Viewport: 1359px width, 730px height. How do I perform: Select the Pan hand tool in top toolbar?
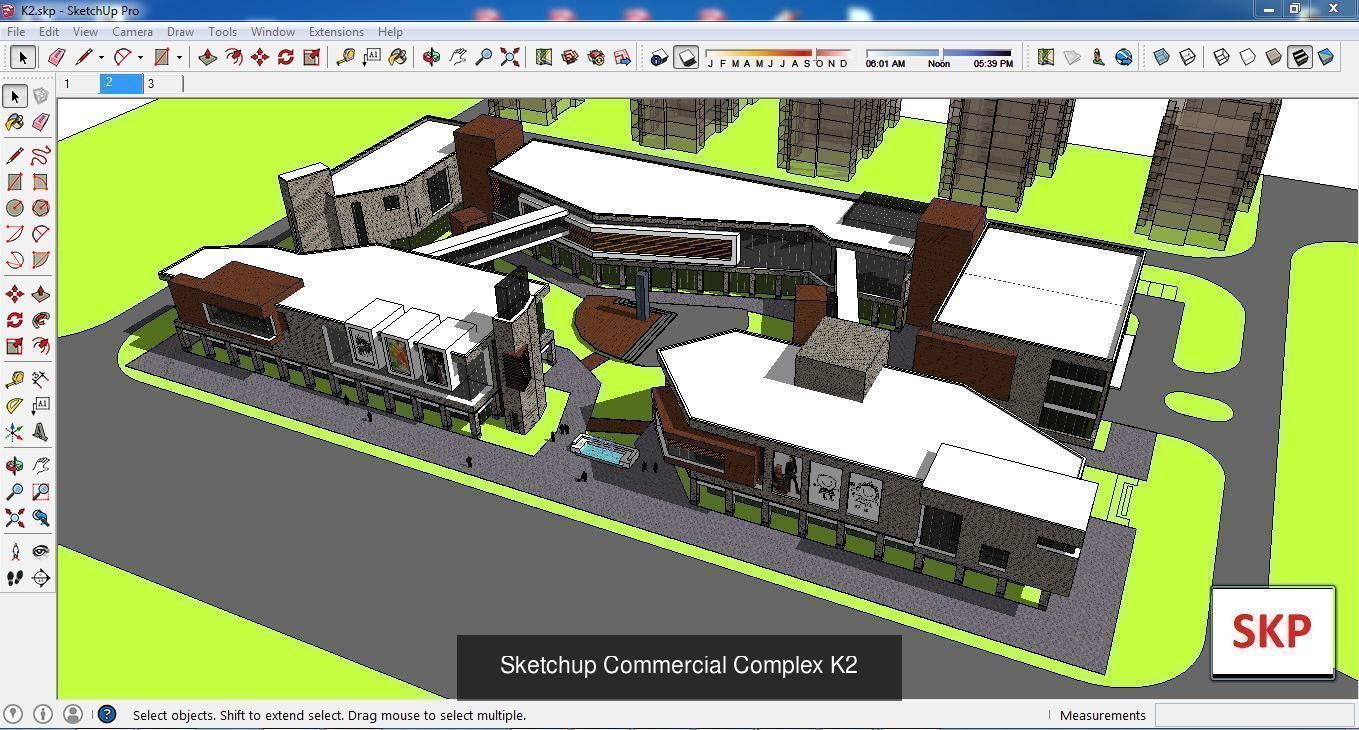coord(458,57)
